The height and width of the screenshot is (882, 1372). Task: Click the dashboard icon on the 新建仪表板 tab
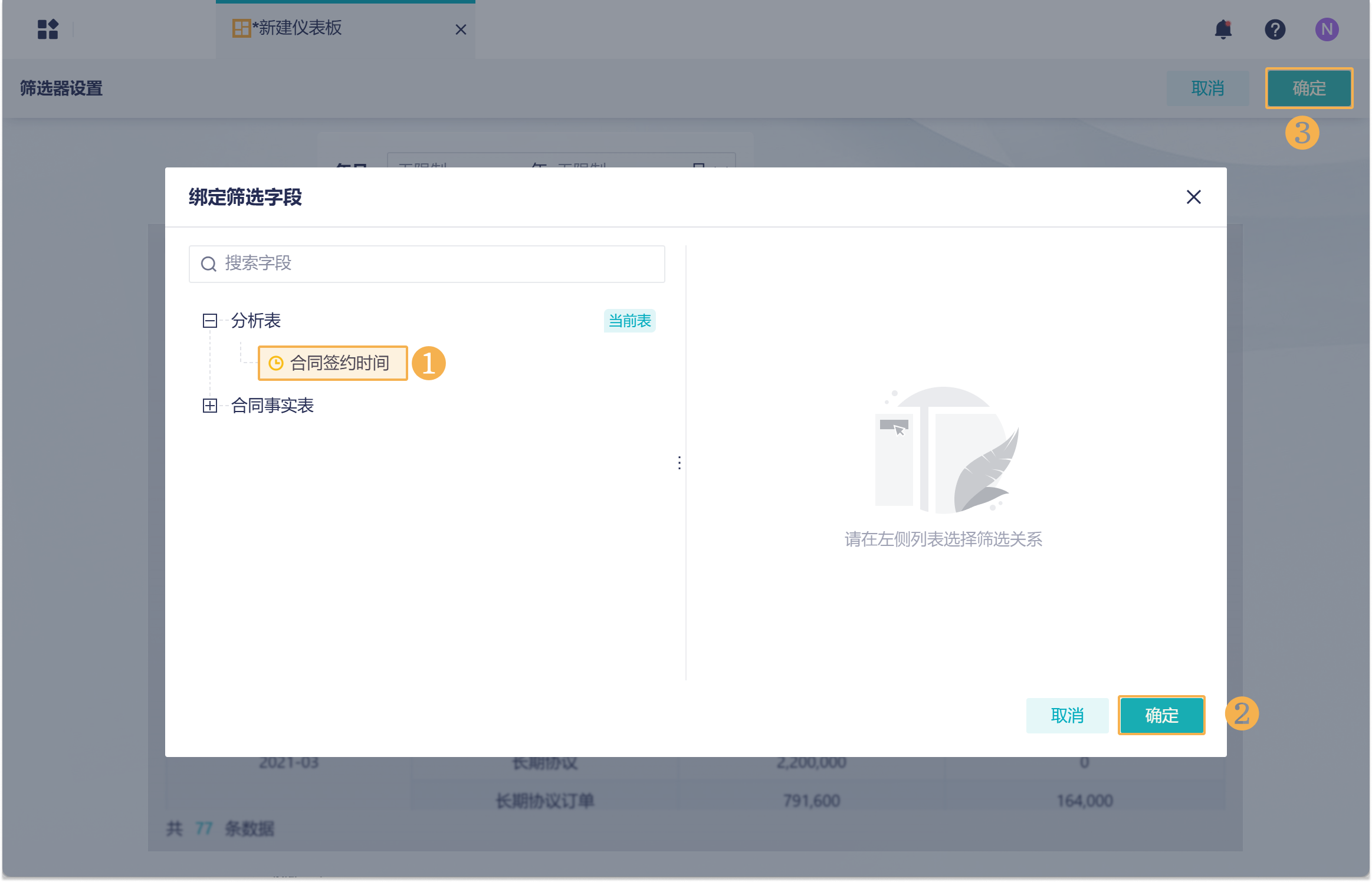coord(241,28)
